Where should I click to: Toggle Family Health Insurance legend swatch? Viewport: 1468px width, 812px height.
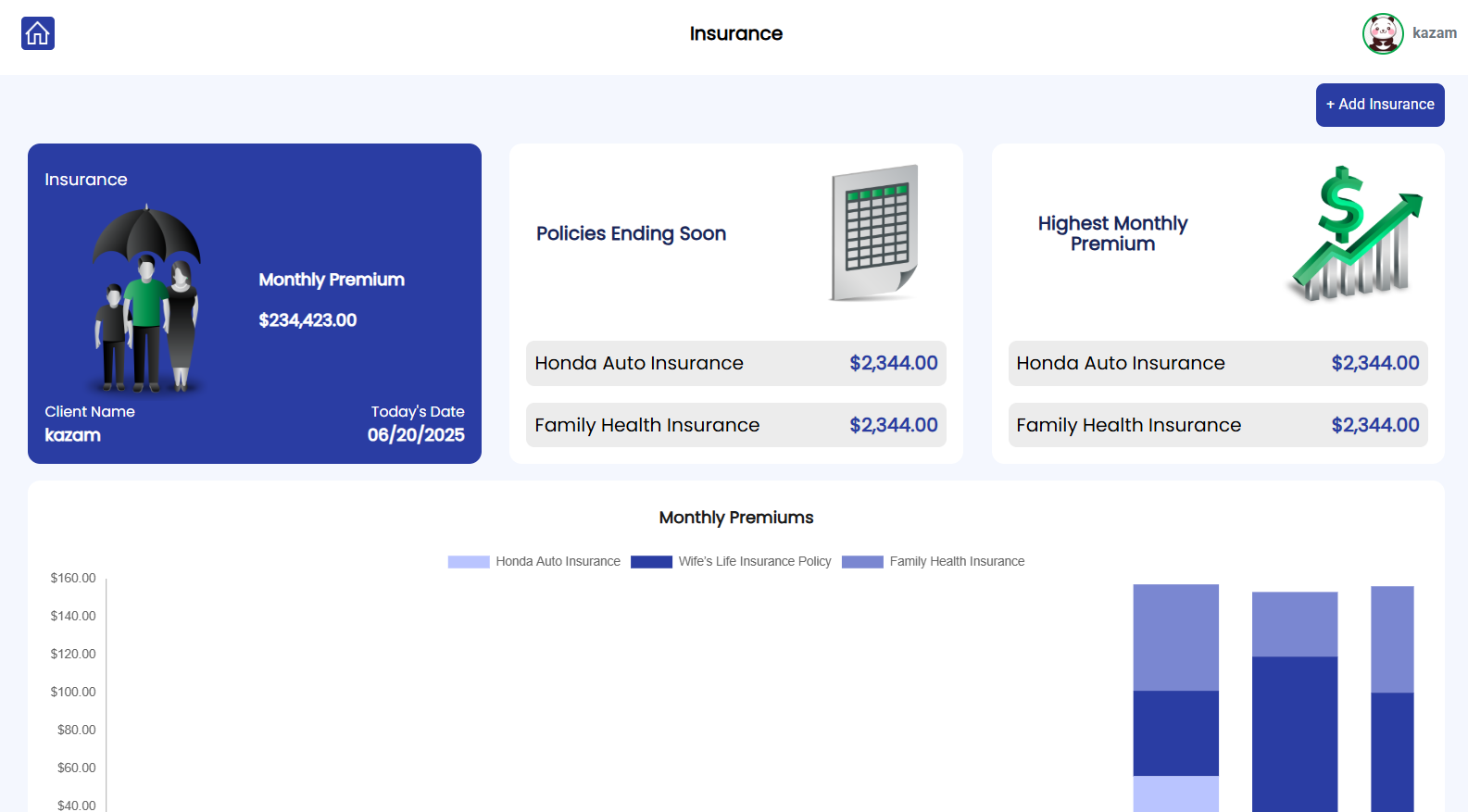[862, 562]
